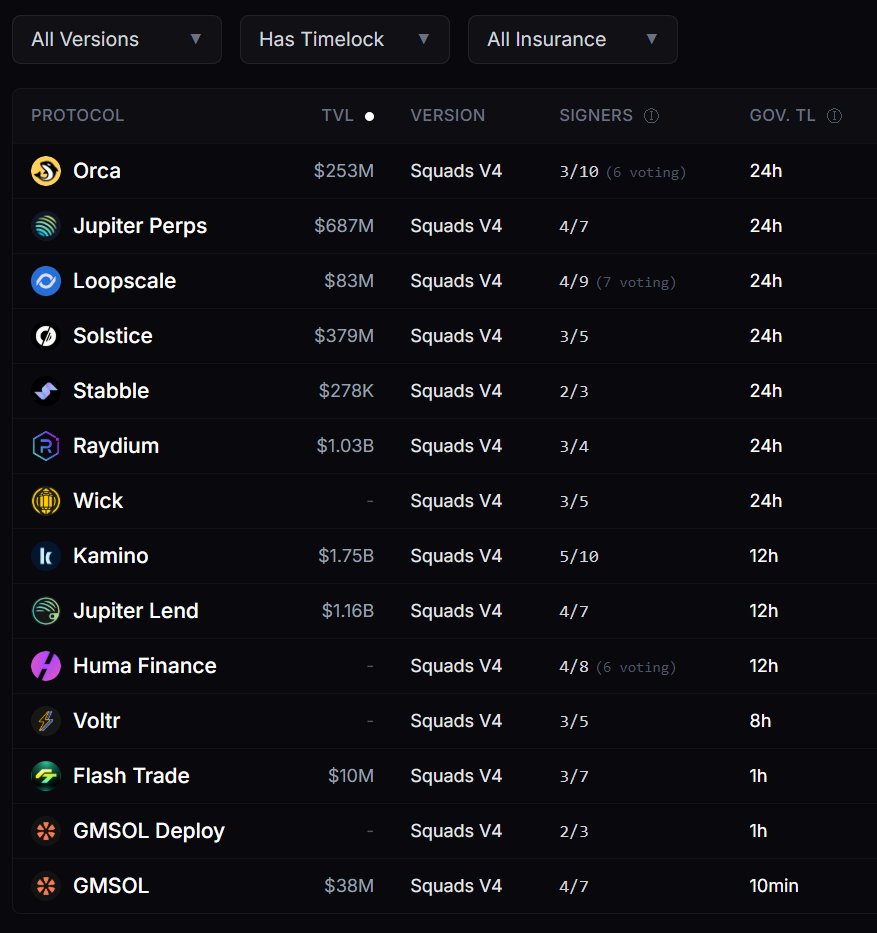Screen dimensions: 877x933
Task: Click the Raydium logo icon
Action: (x=46, y=446)
